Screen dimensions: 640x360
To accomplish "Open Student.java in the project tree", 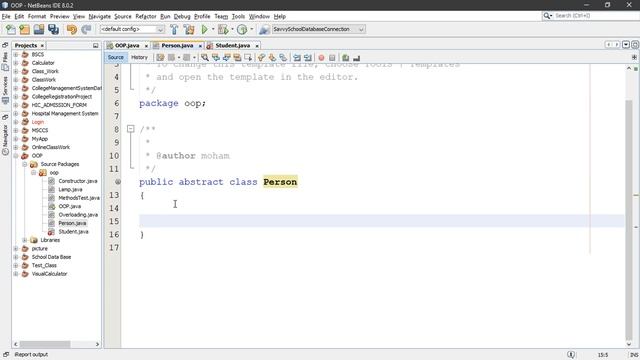I will [x=73, y=232].
